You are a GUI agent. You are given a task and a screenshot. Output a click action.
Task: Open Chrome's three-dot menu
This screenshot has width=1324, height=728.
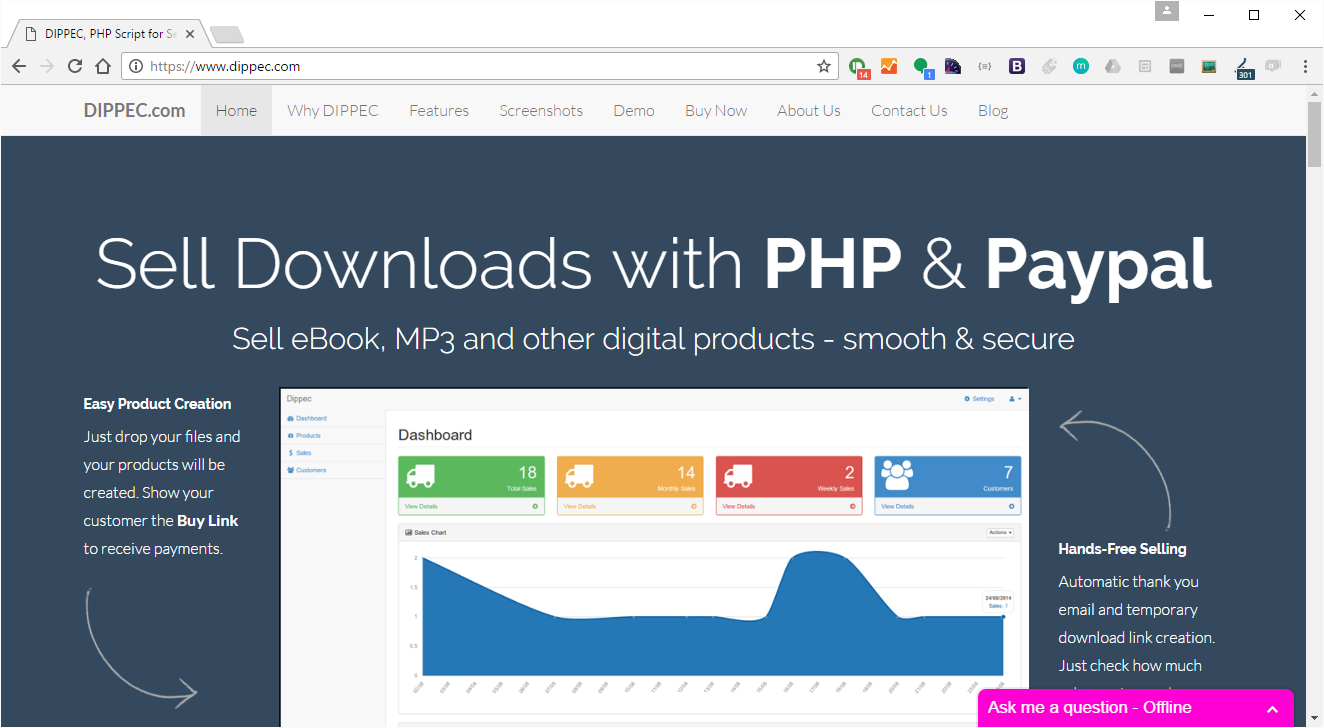(x=1305, y=66)
